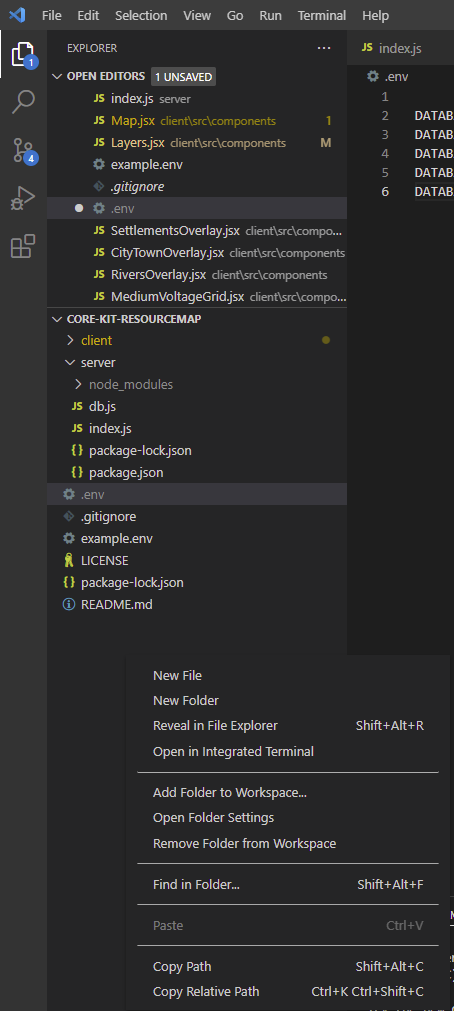Image resolution: width=454 pixels, height=1011 pixels.
Task: Click the .gitignore diamond icon in file tree
Action: pos(69,516)
